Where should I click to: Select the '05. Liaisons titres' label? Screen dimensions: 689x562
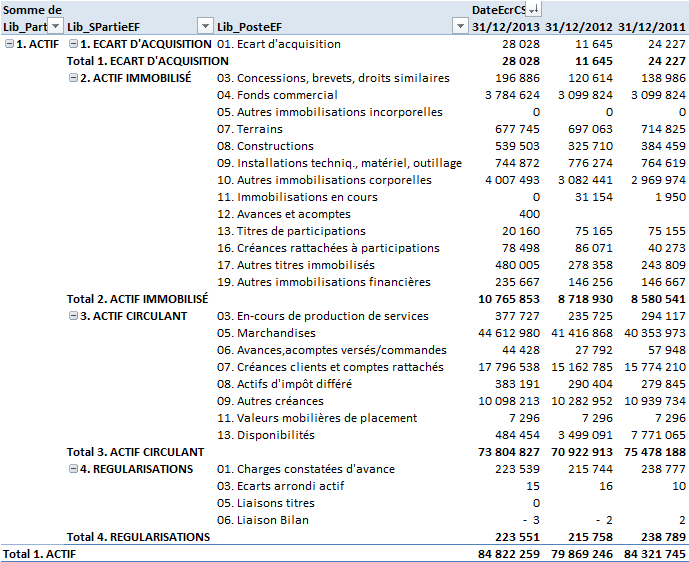[x=266, y=503]
